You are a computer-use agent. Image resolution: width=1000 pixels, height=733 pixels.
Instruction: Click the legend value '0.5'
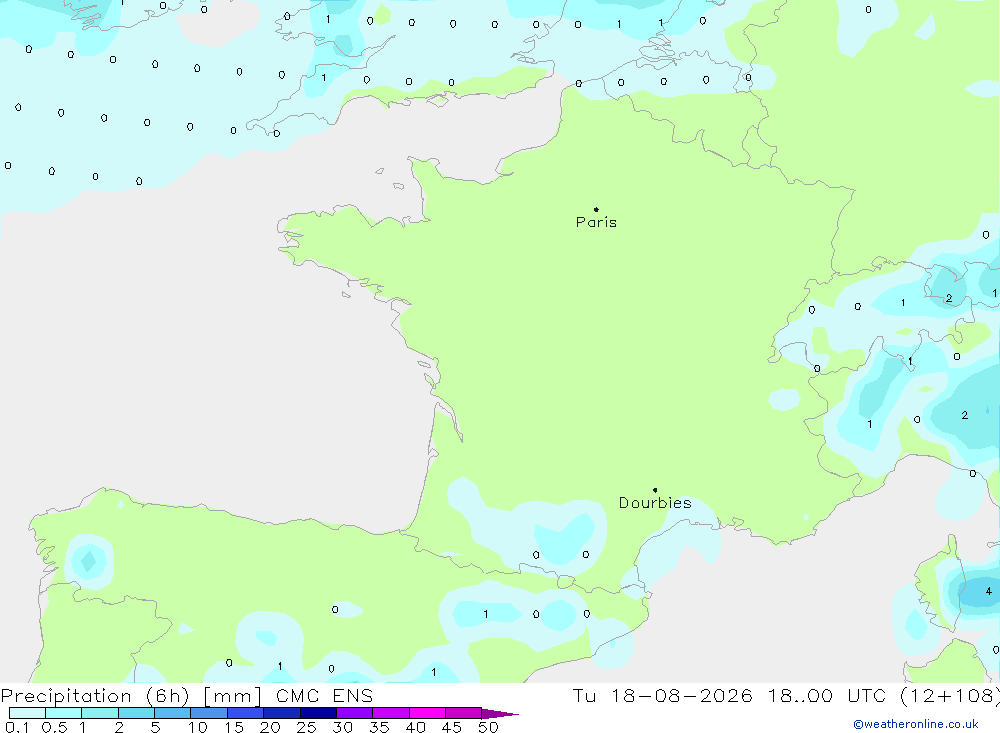click(54, 727)
